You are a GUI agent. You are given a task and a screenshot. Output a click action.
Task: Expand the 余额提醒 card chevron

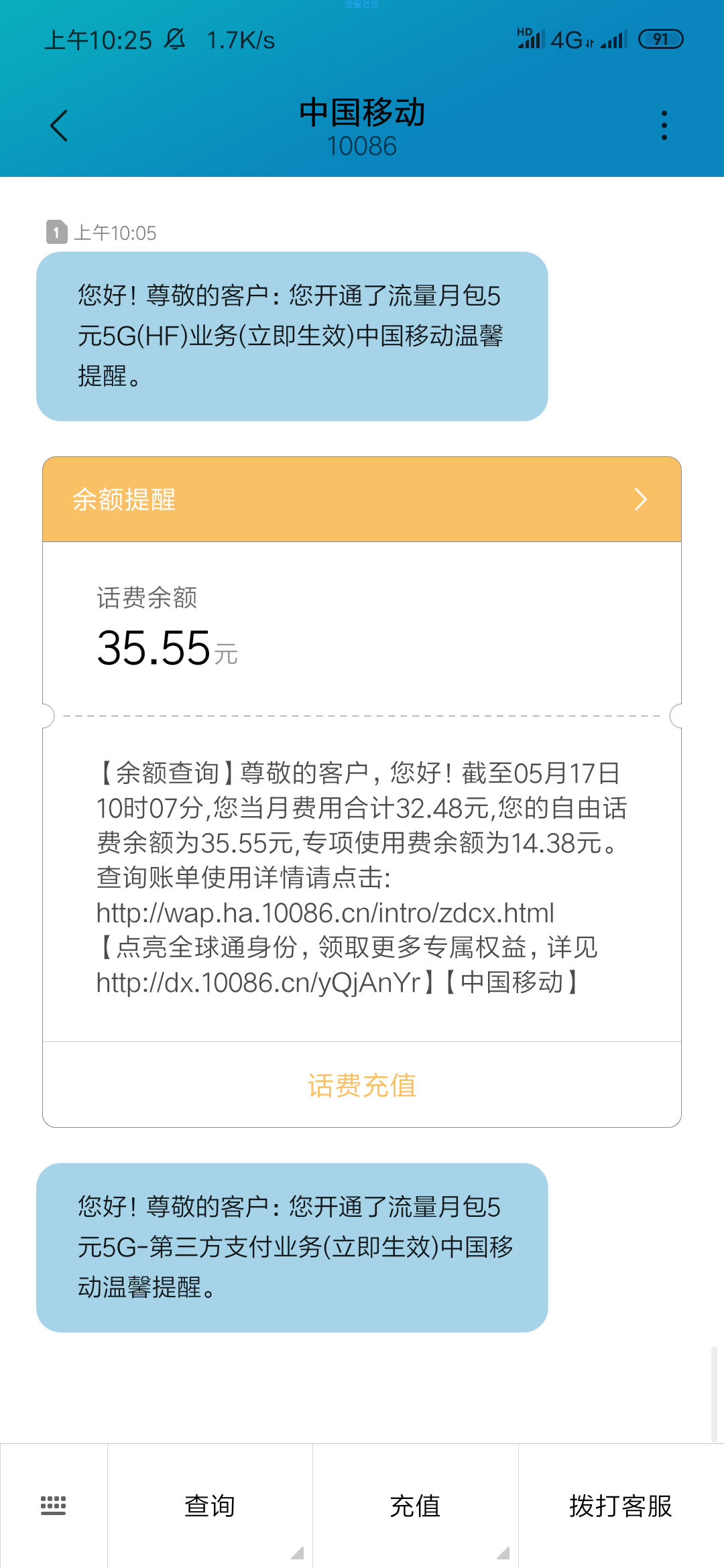pos(640,499)
